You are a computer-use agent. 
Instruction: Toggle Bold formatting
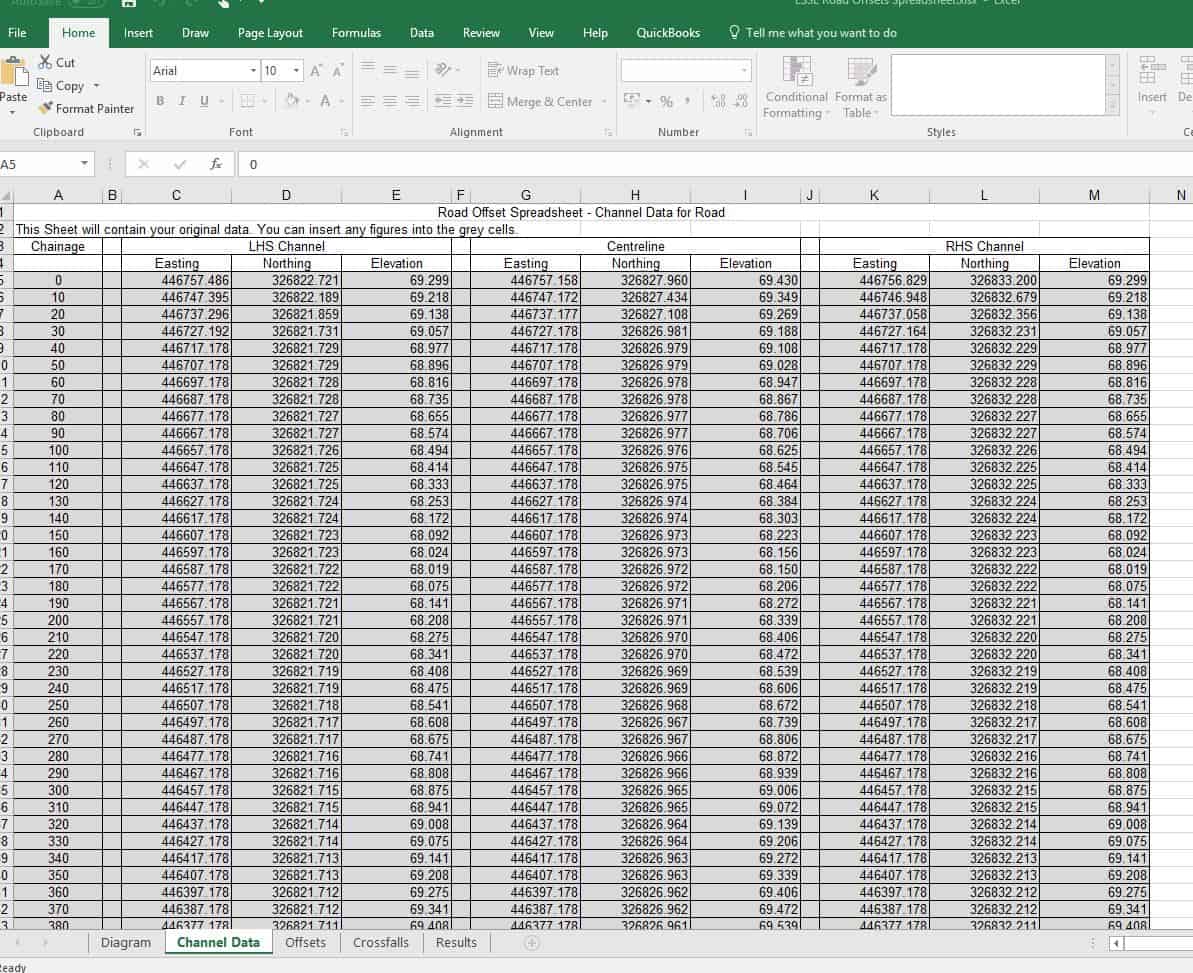point(160,101)
